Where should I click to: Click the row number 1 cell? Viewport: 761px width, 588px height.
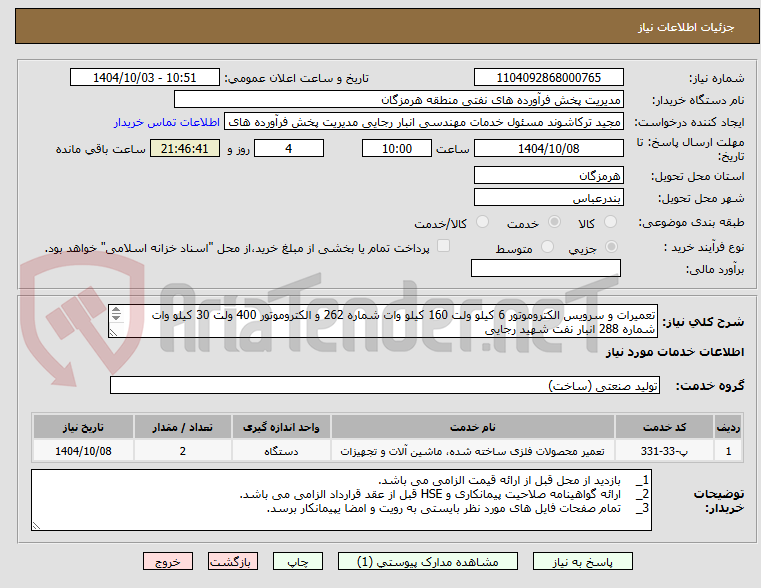click(728, 451)
